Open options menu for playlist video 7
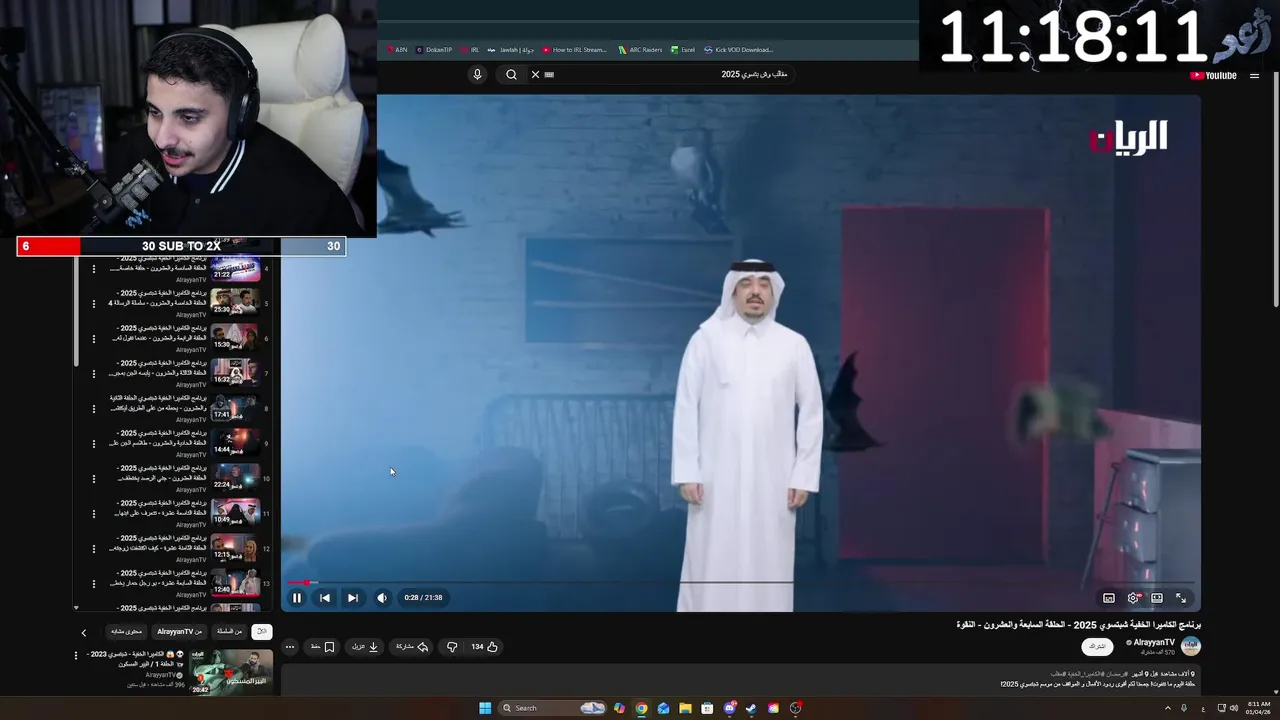The width and height of the screenshot is (1280, 720). pos(94,374)
